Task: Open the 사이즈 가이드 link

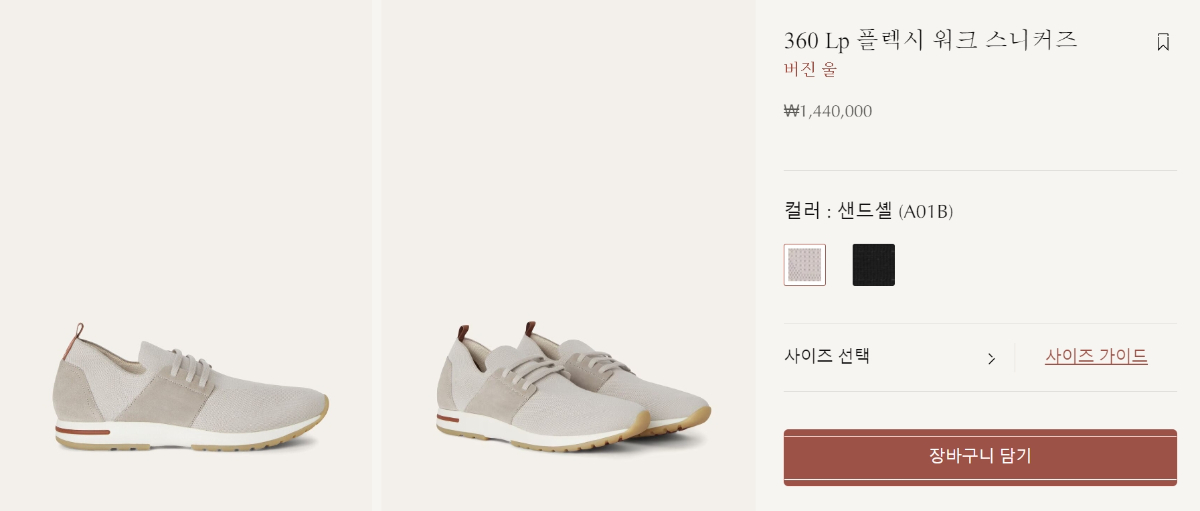Action: tap(1096, 356)
